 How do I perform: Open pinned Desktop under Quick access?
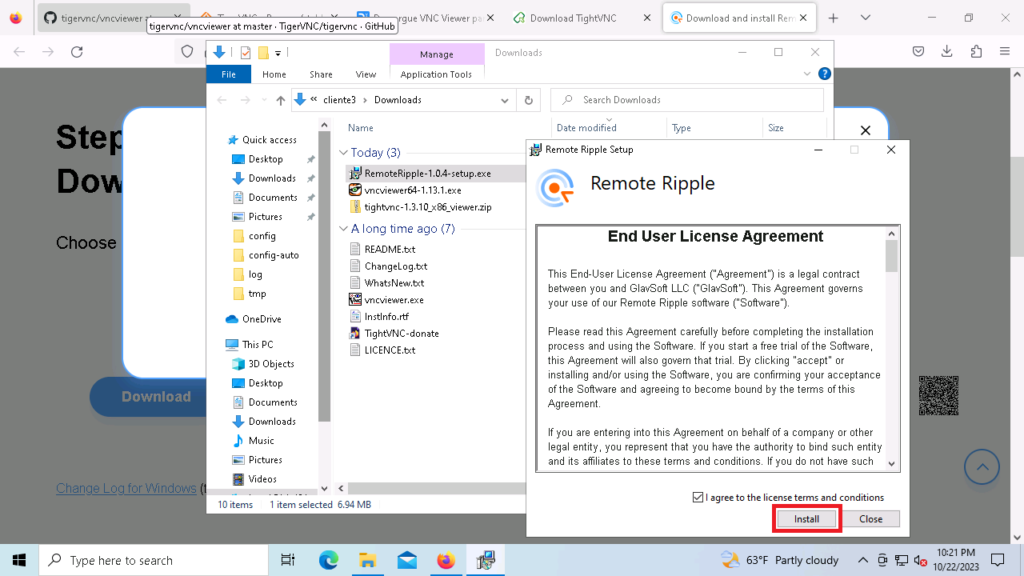[x=265, y=159]
